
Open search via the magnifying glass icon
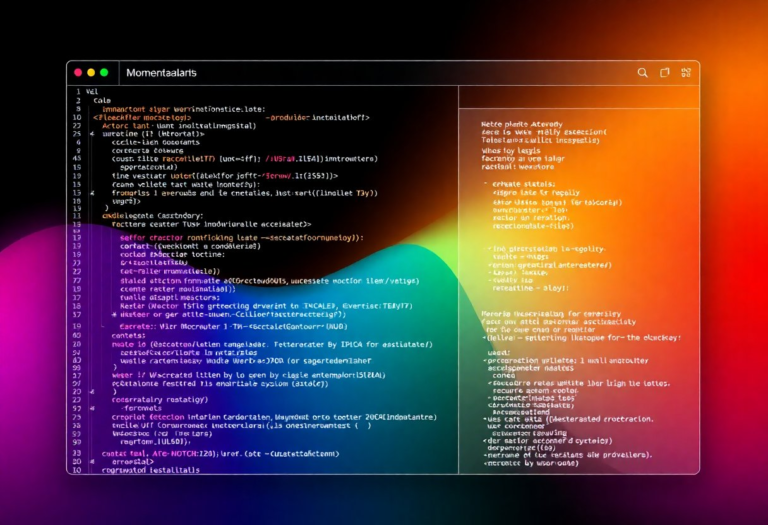[x=642, y=73]
